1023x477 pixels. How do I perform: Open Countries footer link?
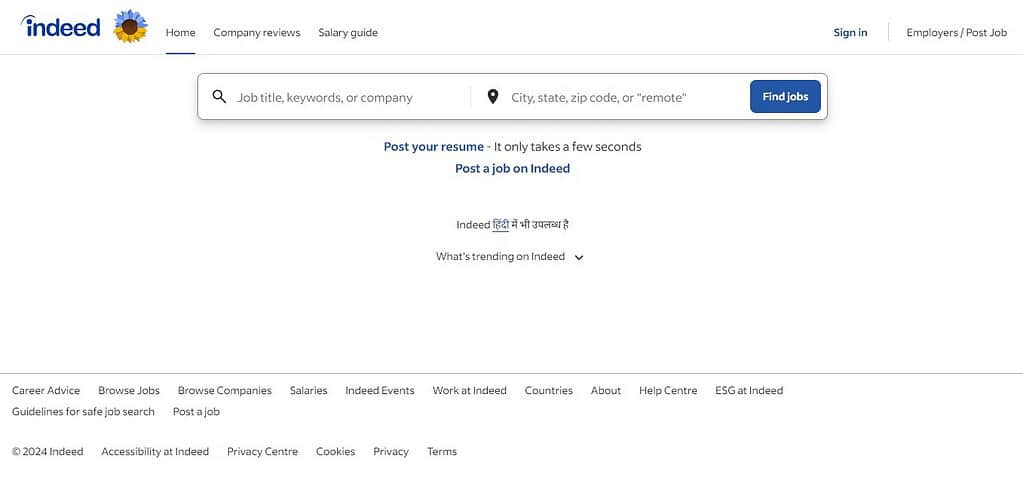[x=549, y=390]
